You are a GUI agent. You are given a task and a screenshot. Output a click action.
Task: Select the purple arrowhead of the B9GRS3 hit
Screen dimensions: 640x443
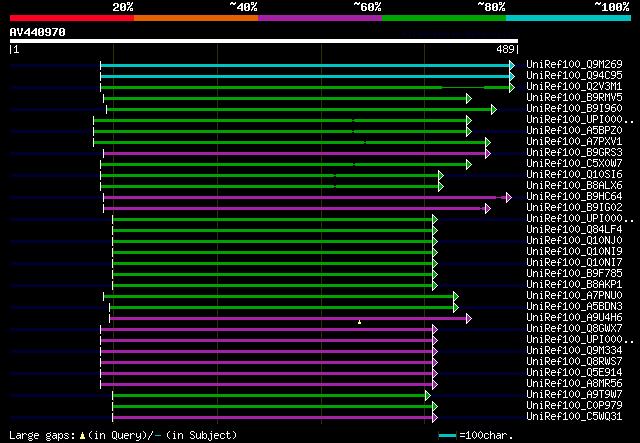(x=488, y=154)
